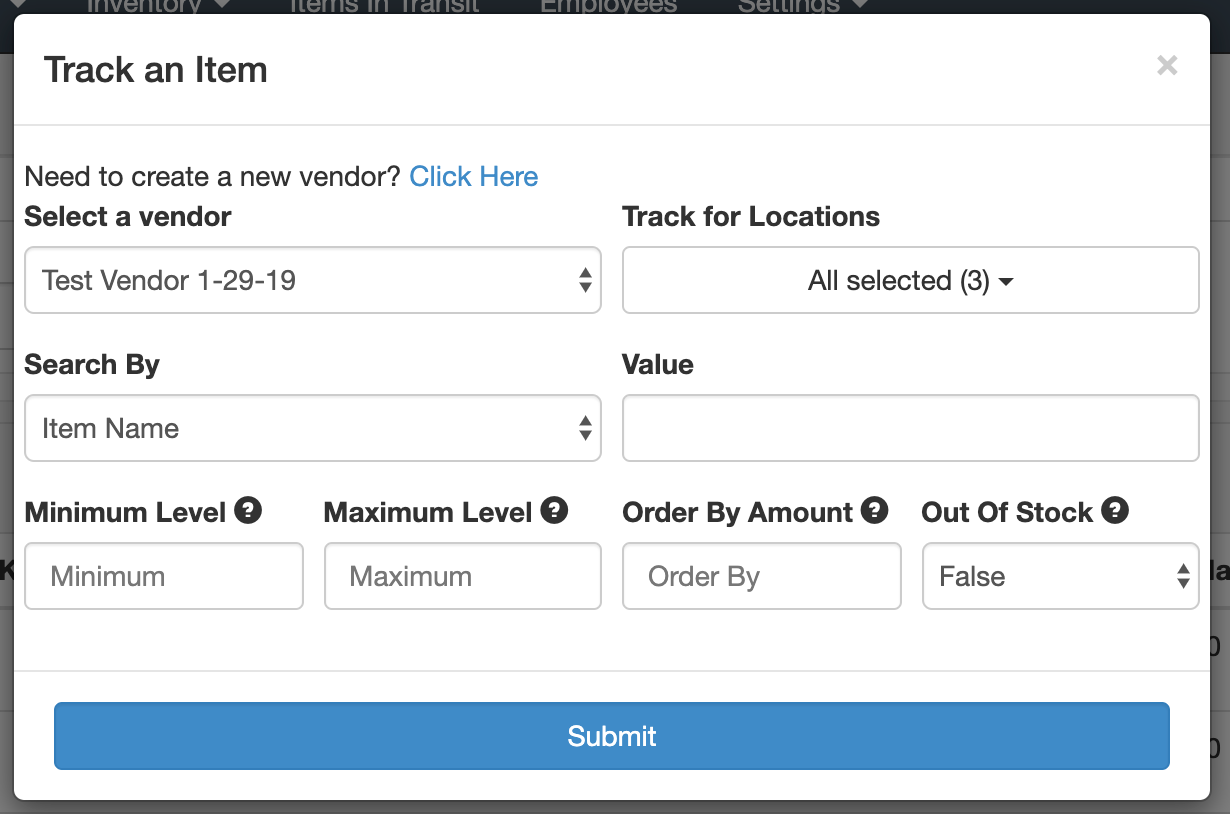Open the Inventory menu in navbar
This screenshot has height=814, width=1230.
click(x=158, y=6)
